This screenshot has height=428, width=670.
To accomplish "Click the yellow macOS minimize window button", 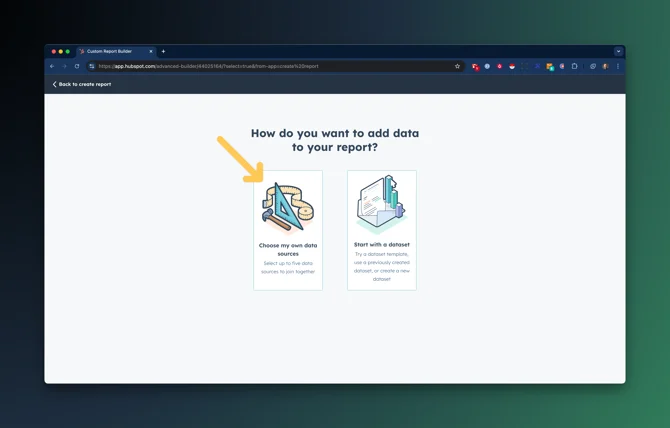I will coord(61,51).
